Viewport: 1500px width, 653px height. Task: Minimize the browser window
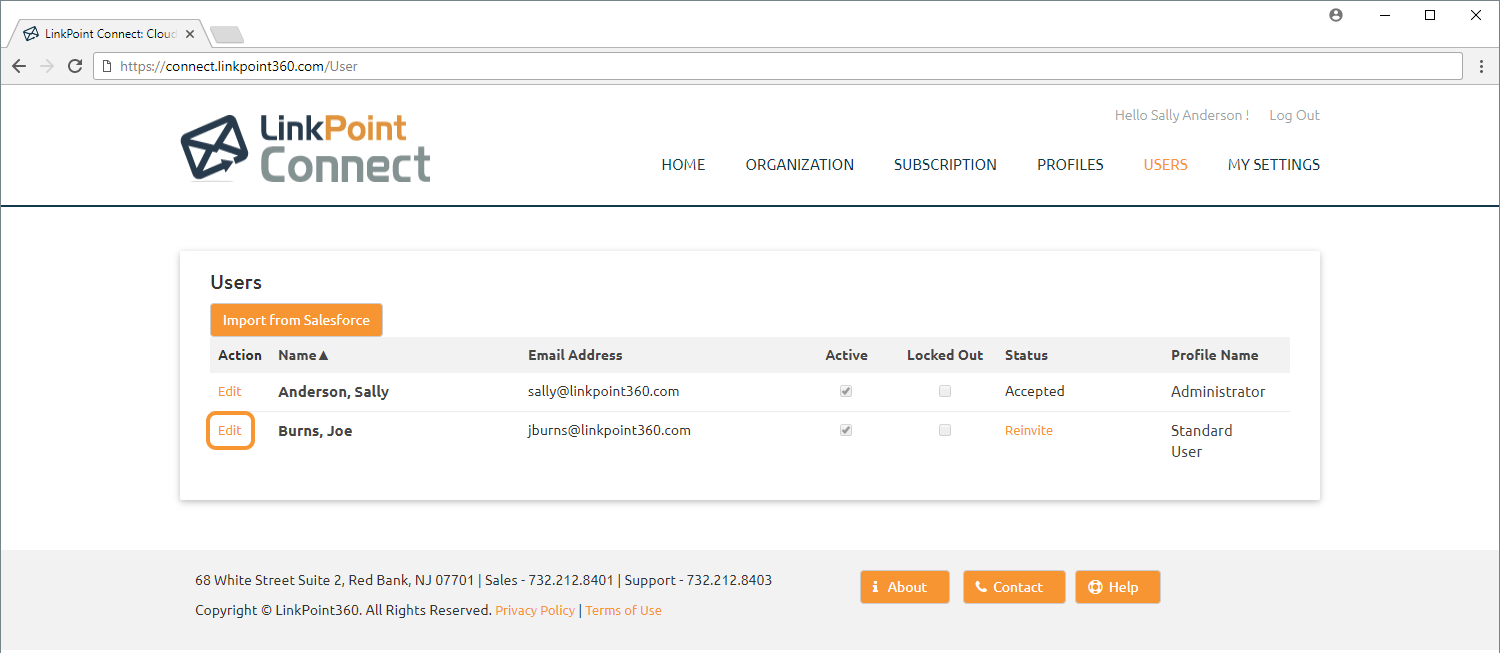pyautogui.click(x=1385, y=15)
